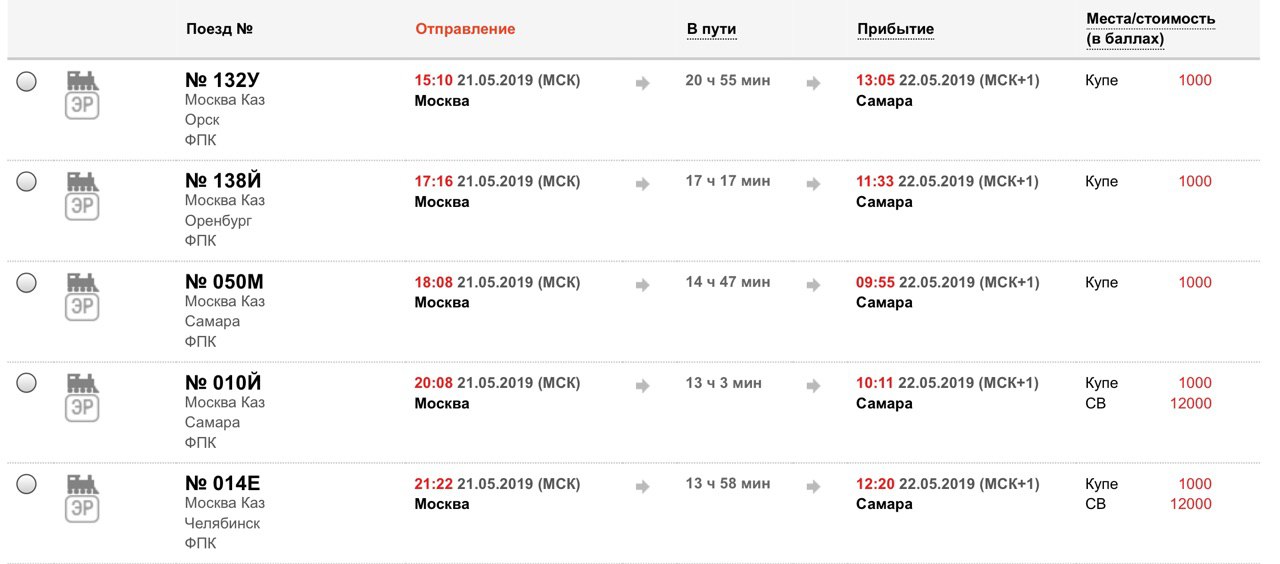Select radio button for train № 050М
The height and width of the screenshot is (564, 1280).
27,283
